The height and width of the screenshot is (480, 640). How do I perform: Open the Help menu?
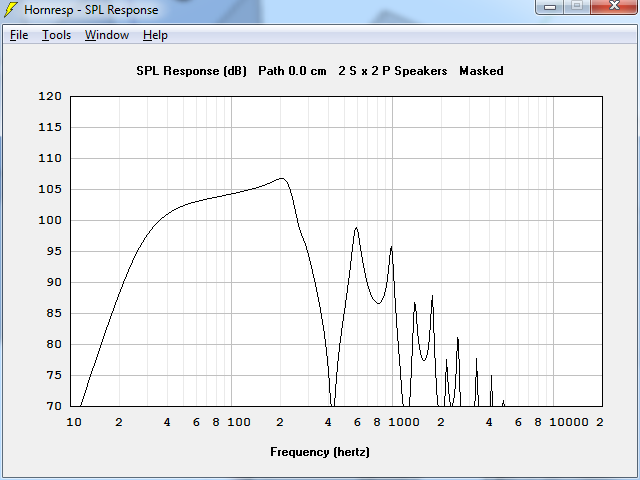click(155, 36)
